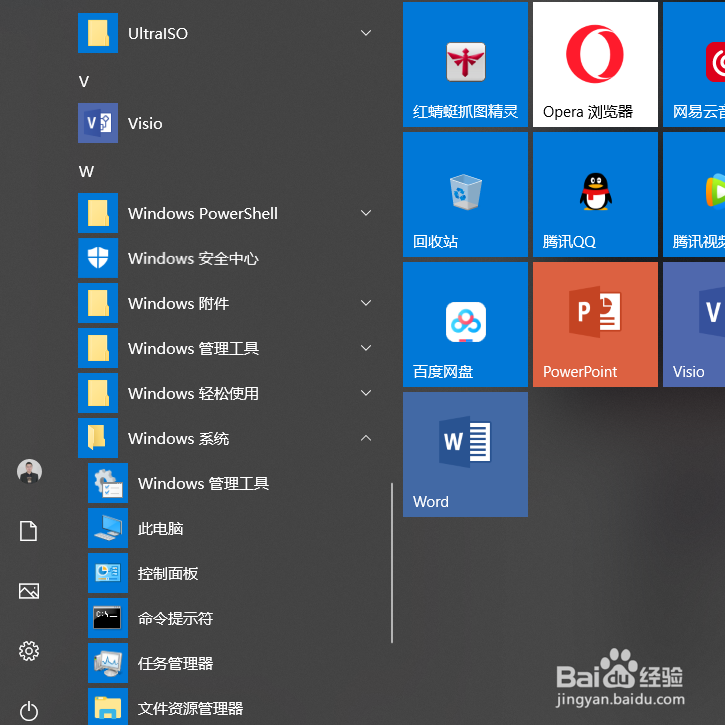Open Documents from the sidebar page icon
The image size is (725, 725).
point(29,531)
